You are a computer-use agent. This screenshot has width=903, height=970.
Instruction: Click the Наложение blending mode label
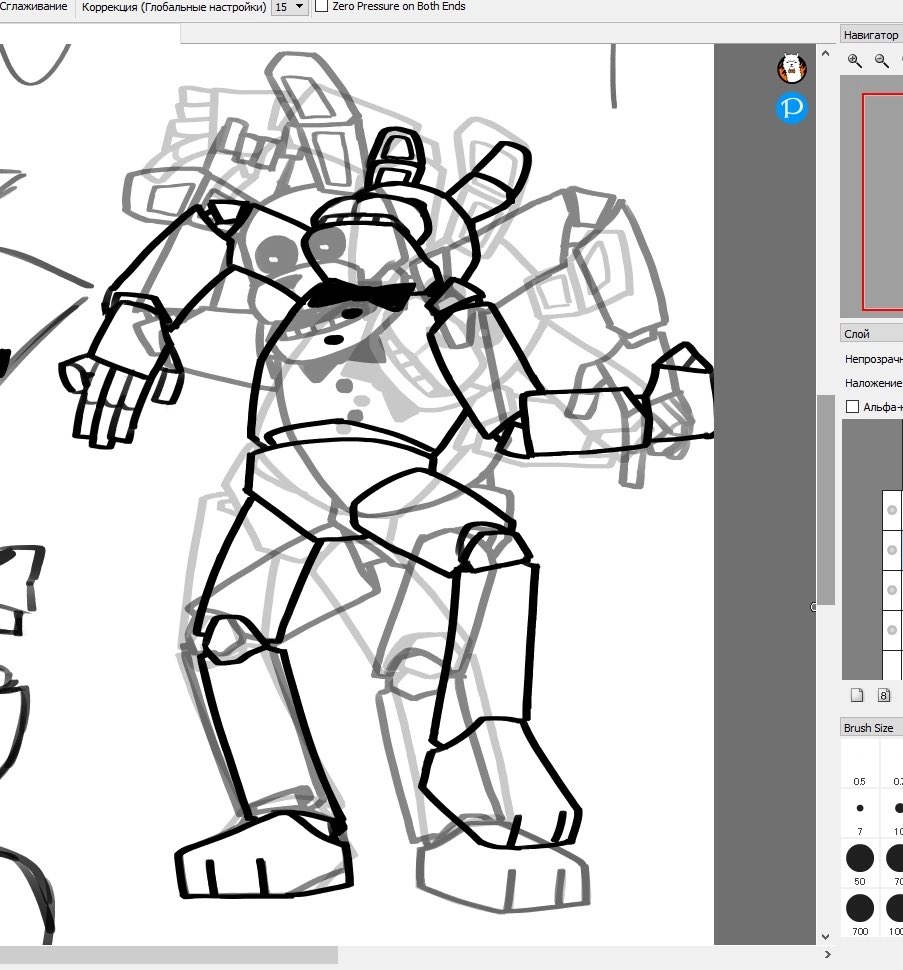click(873, 383)
